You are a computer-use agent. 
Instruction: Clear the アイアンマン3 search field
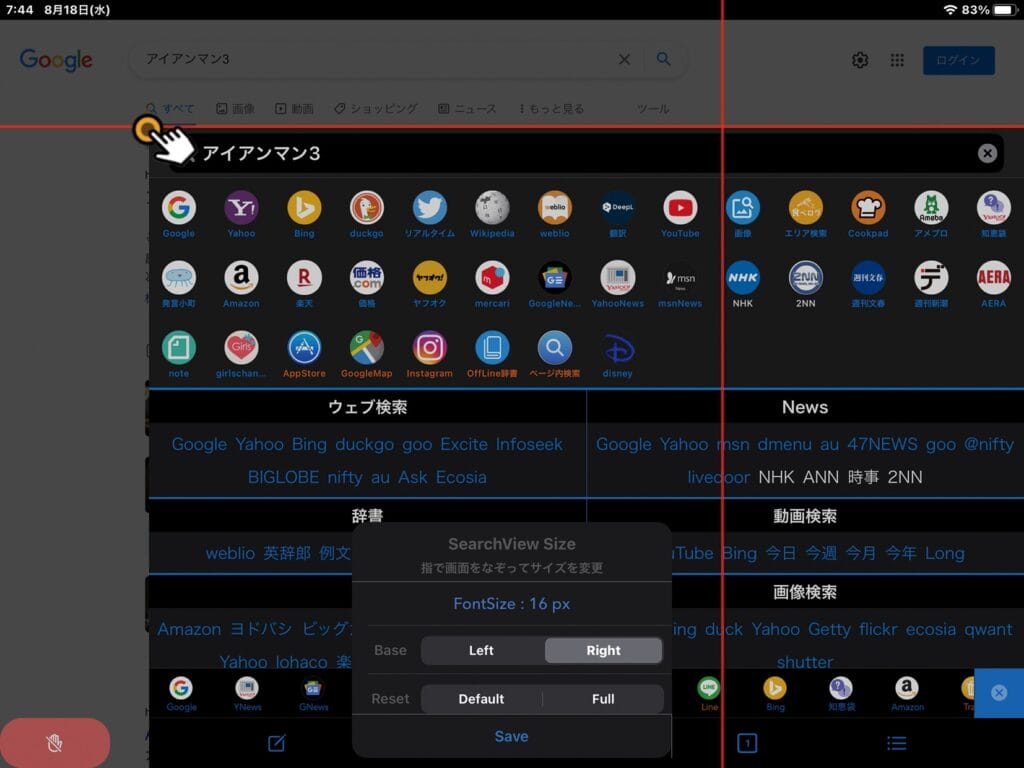pyautogui.click(x=987, y=153)
